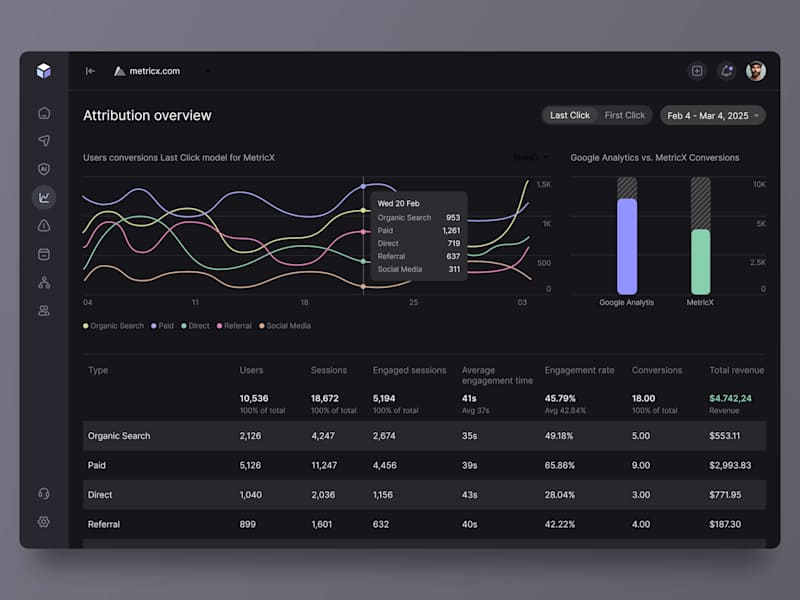Open the notifications bell icon
This screenshot has width=800, height=600.
pos(727,71)
